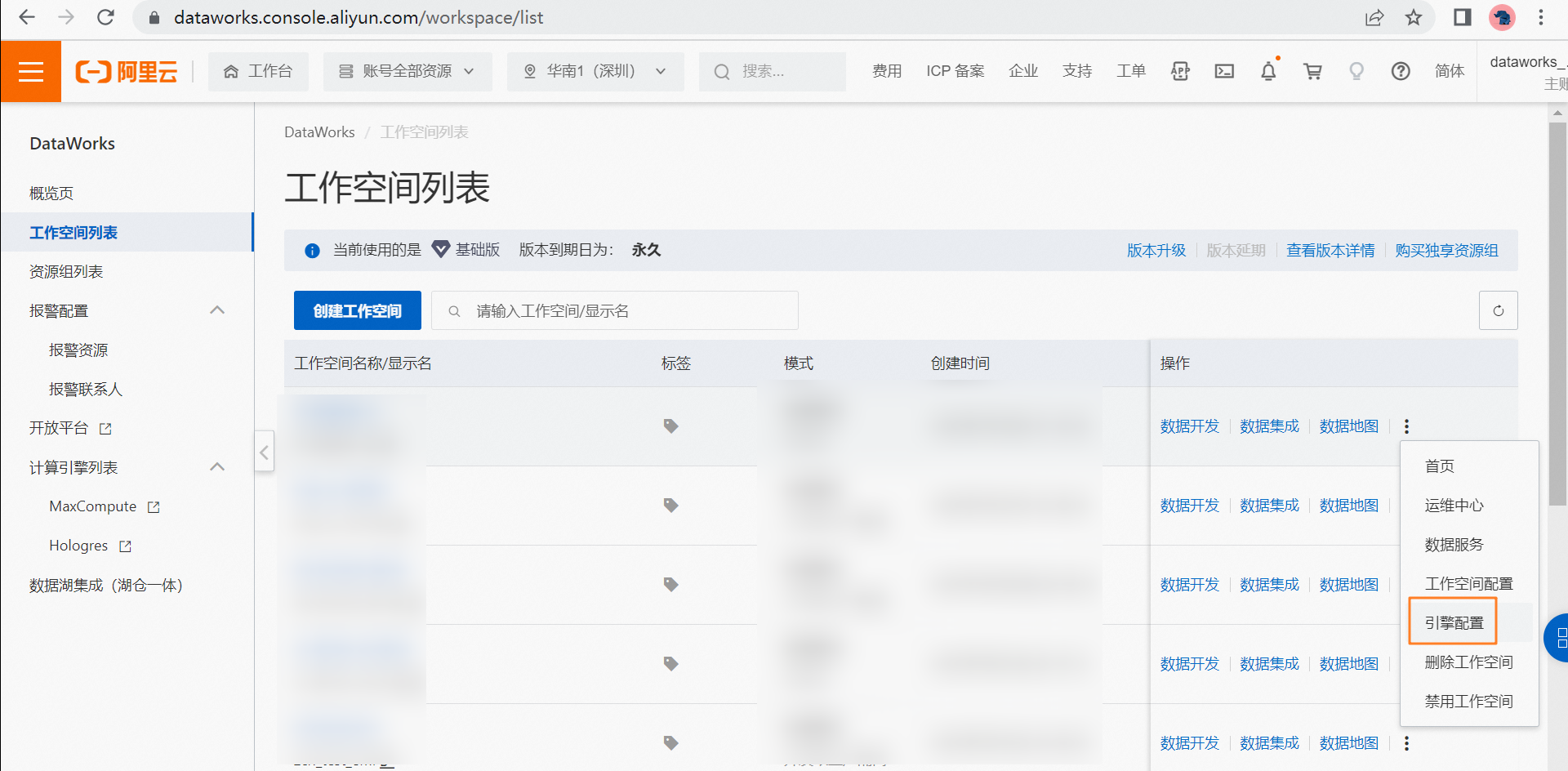The height and width of the screenshot is (771, 1568).
Task: Toggle the browser side panel
Action: point(1463,17)
